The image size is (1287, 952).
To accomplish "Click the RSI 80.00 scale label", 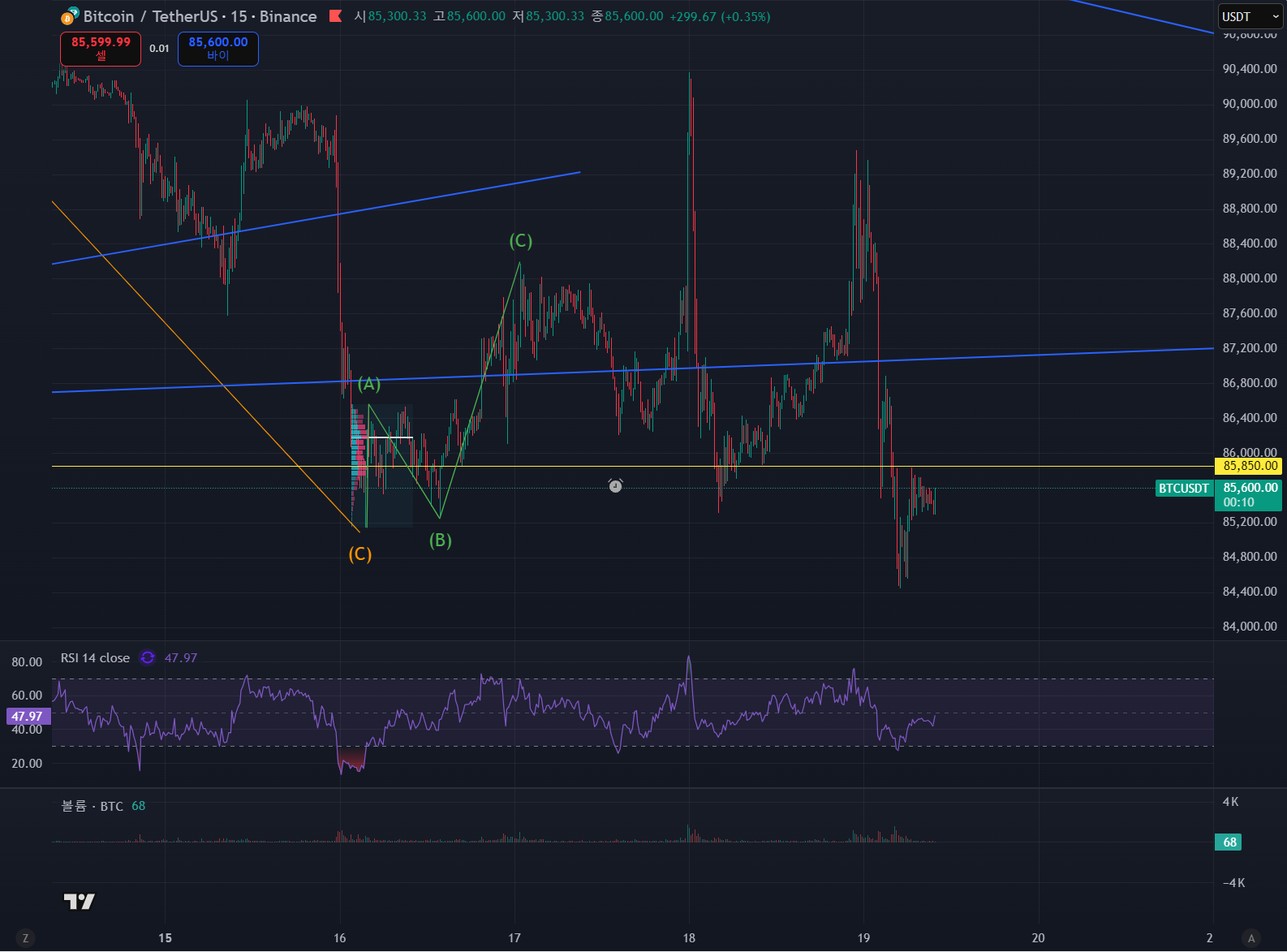I will click(27, 661).
